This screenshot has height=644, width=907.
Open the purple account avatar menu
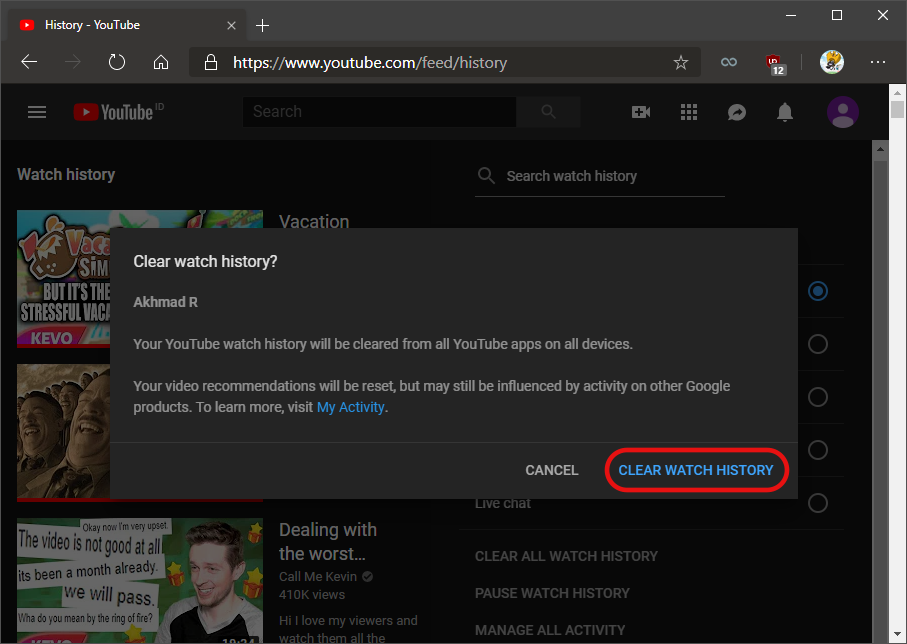point(842,112)
